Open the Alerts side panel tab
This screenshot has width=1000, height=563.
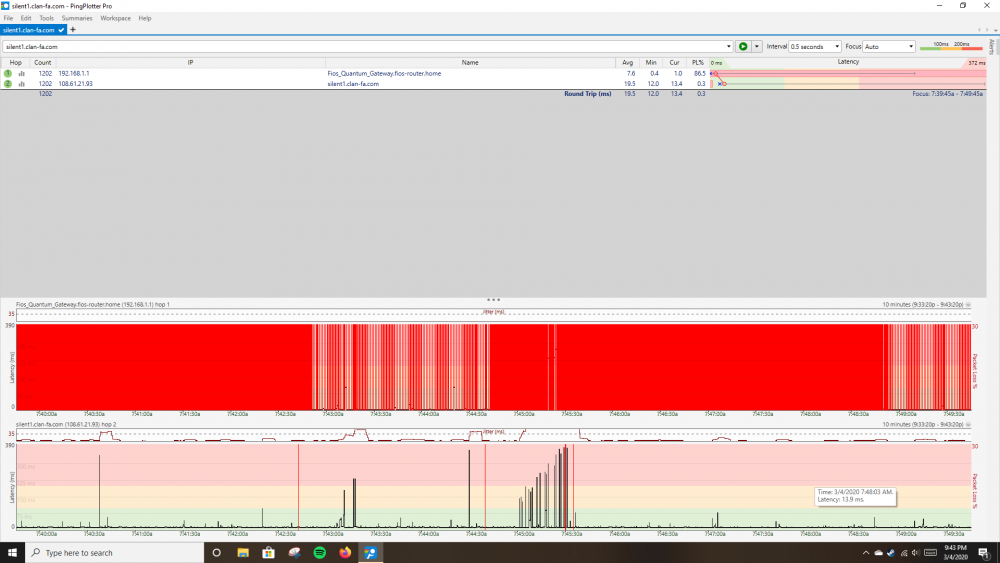(x=992, y=47)
